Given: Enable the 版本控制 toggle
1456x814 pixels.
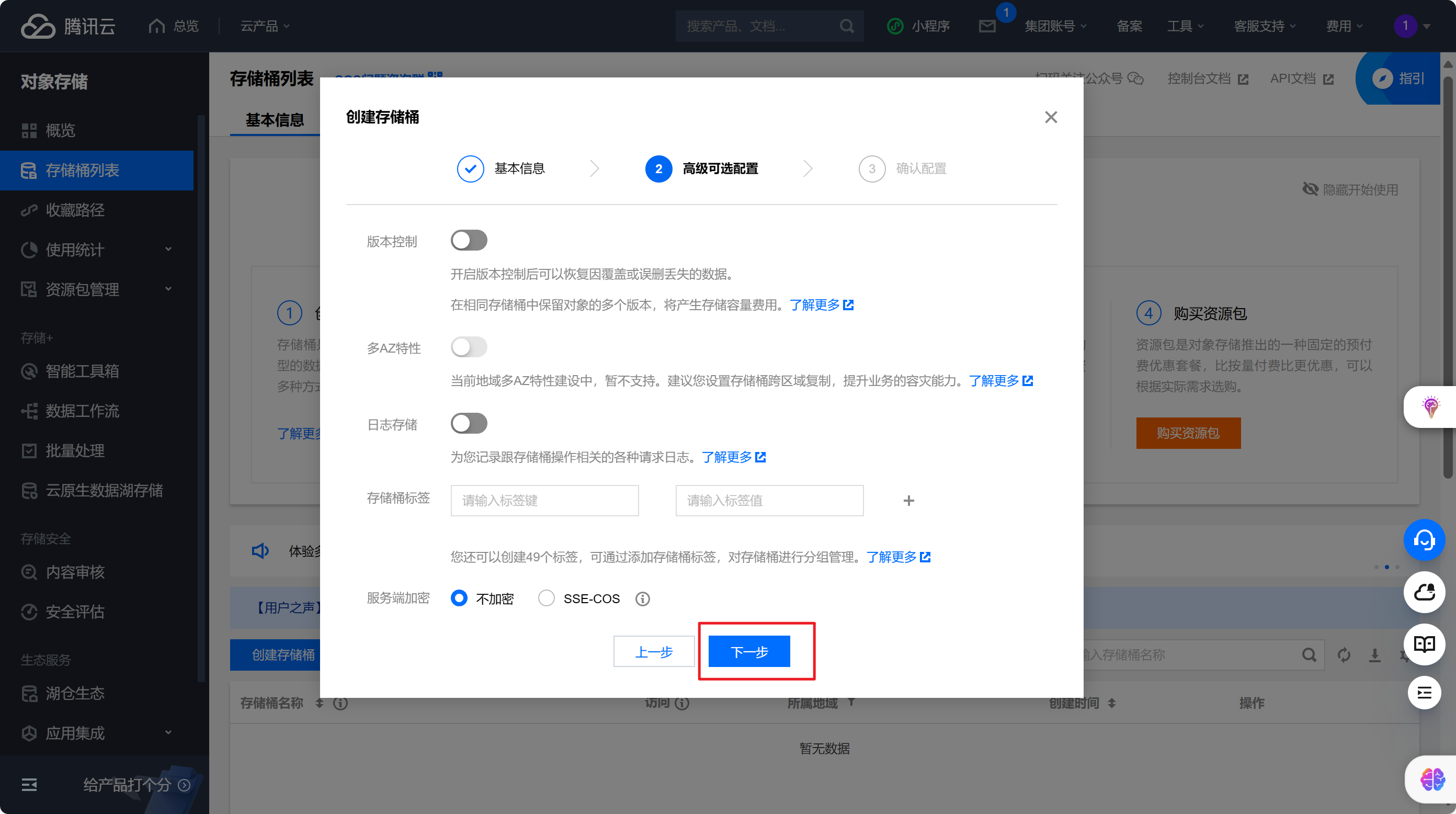Looking at the screenshot, I should pyautogui.click(x=469, y=240).
